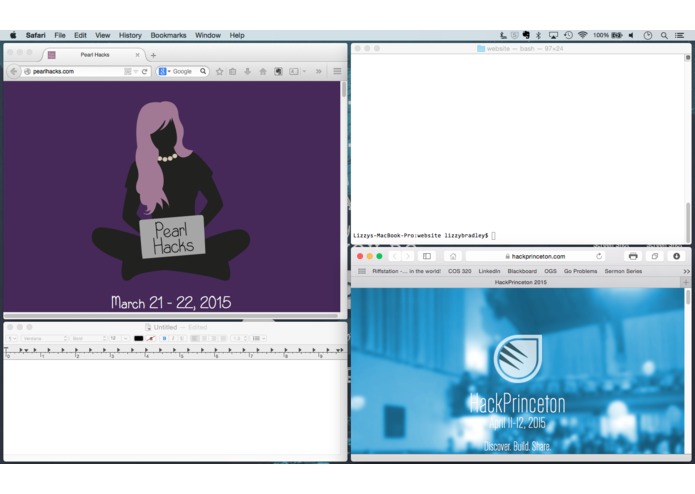695x494 pixels.
Task: Open the URL history dropdown arrow in Firefox
Action: coord(136,71)
